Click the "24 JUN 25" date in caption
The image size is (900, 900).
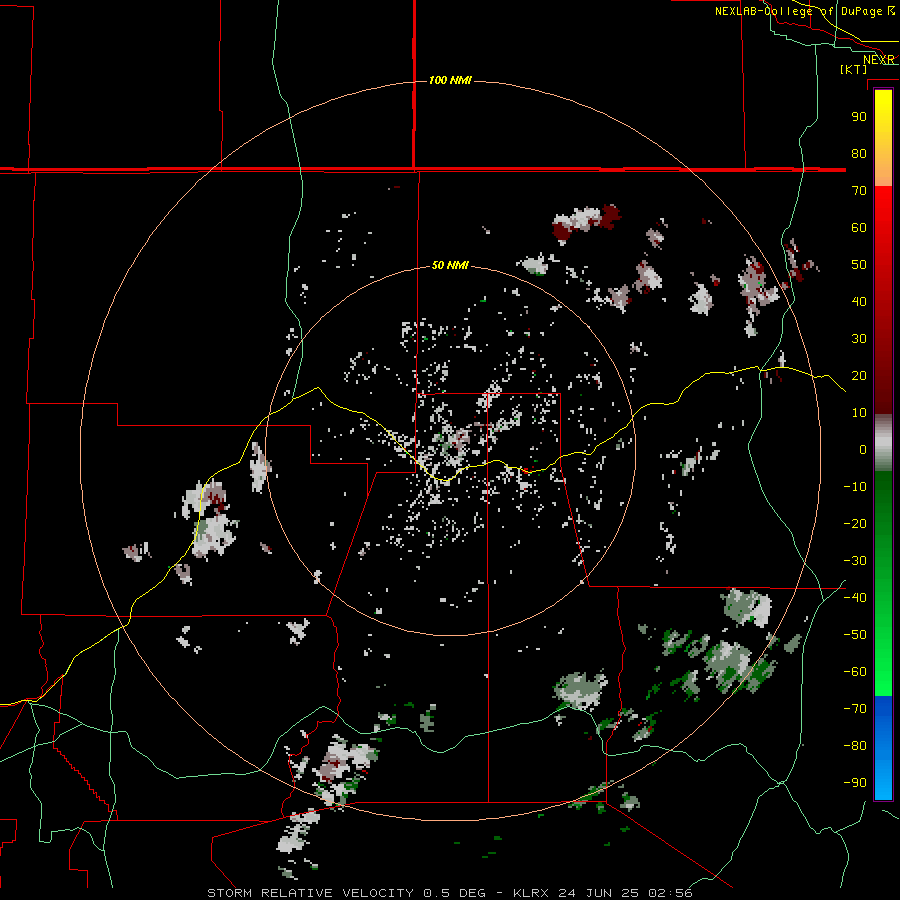pos(598,893)
